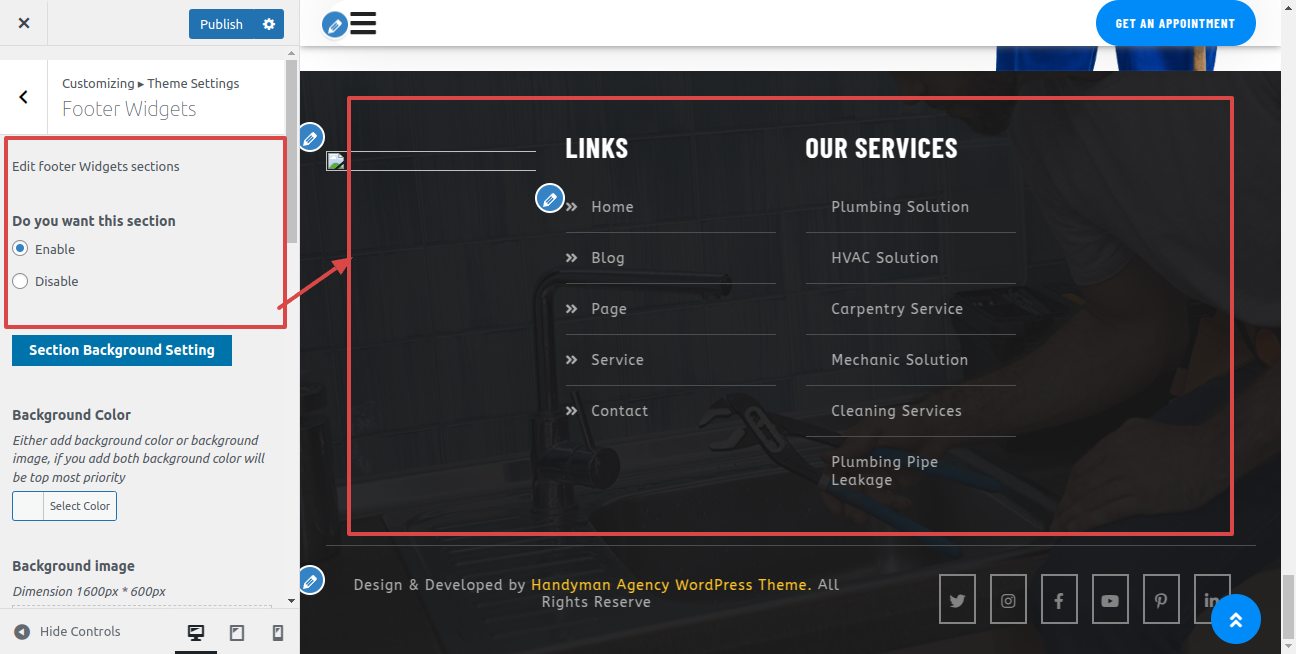Open the YouTube social icon
The width and height of the screenshot is (1296, 654).
point(1110,599)
